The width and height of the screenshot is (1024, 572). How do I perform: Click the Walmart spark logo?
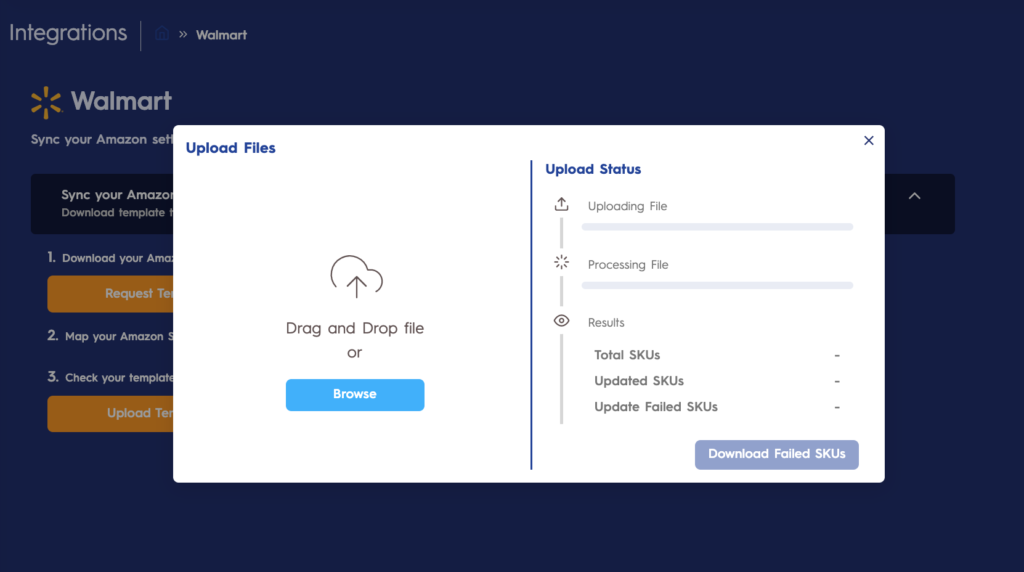46,103
